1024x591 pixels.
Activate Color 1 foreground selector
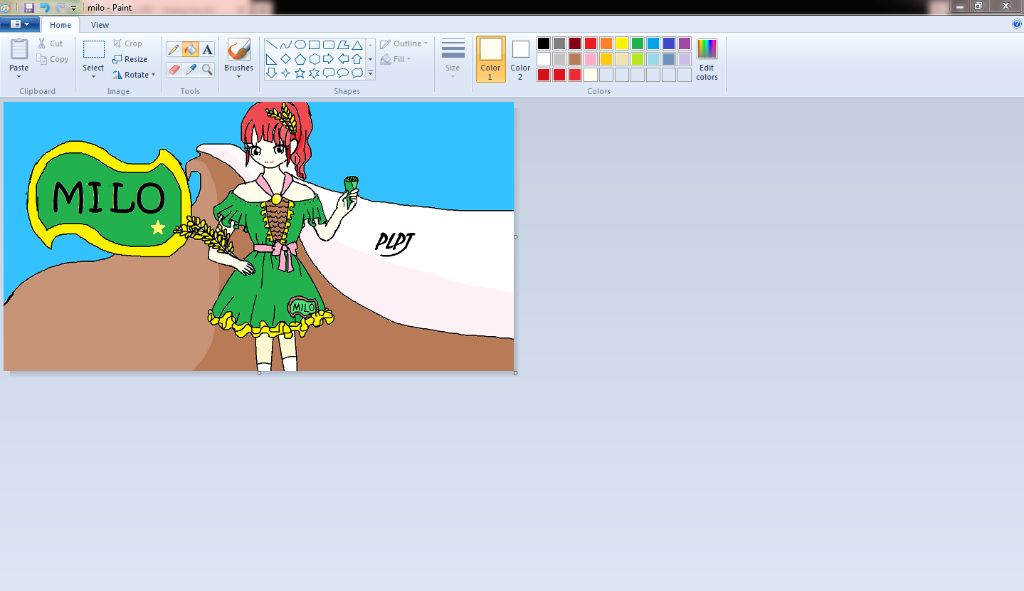coord(490,59)
